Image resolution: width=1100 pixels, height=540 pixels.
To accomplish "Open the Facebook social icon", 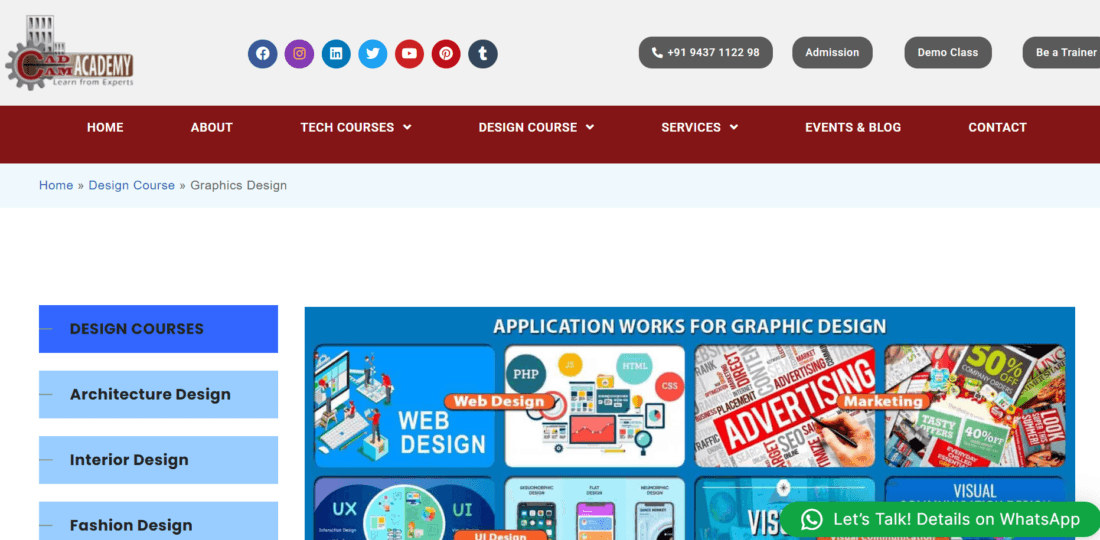I will (x=262, y=53).
